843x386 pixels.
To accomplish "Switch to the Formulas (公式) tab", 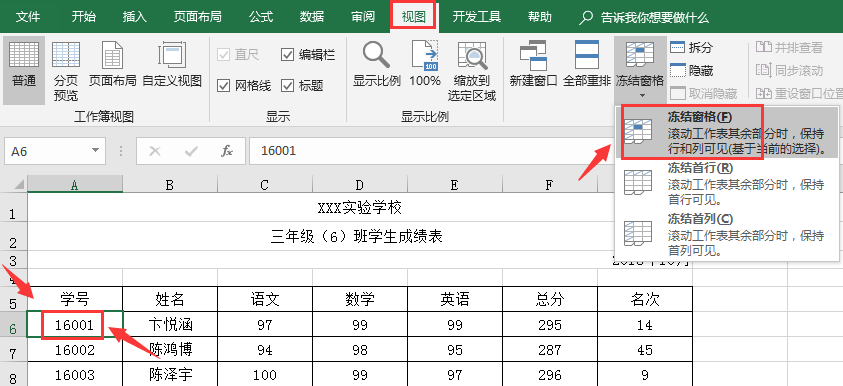I will pyautogui.click(x=261, y=17).
